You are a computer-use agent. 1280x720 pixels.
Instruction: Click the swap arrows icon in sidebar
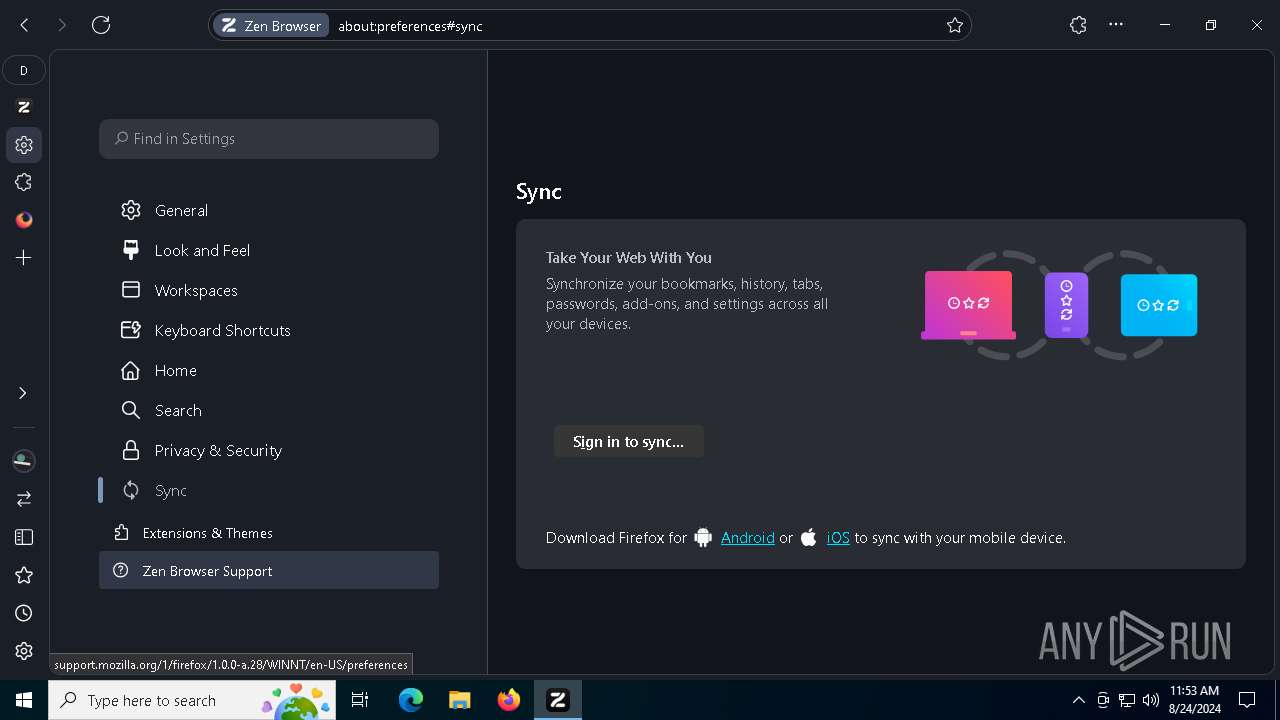[24, 498]
